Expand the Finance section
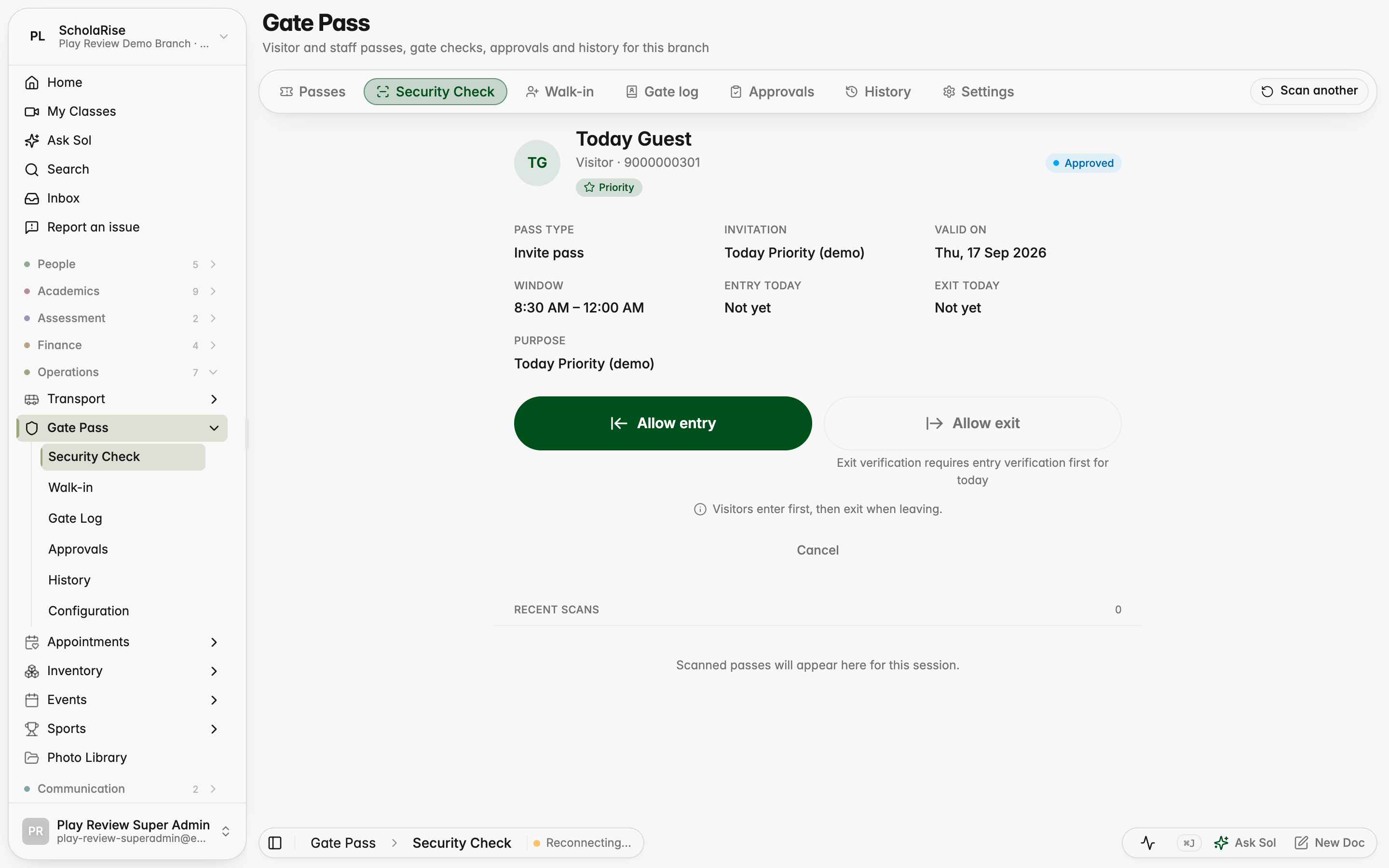Viewport: 1389px width, 868px height. (122, 345)
